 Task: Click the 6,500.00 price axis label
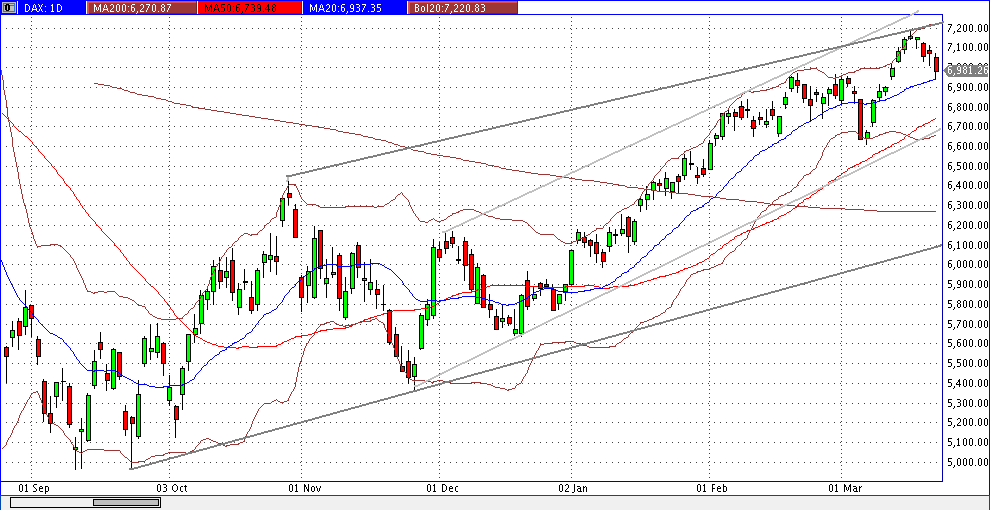coord(967,166)
